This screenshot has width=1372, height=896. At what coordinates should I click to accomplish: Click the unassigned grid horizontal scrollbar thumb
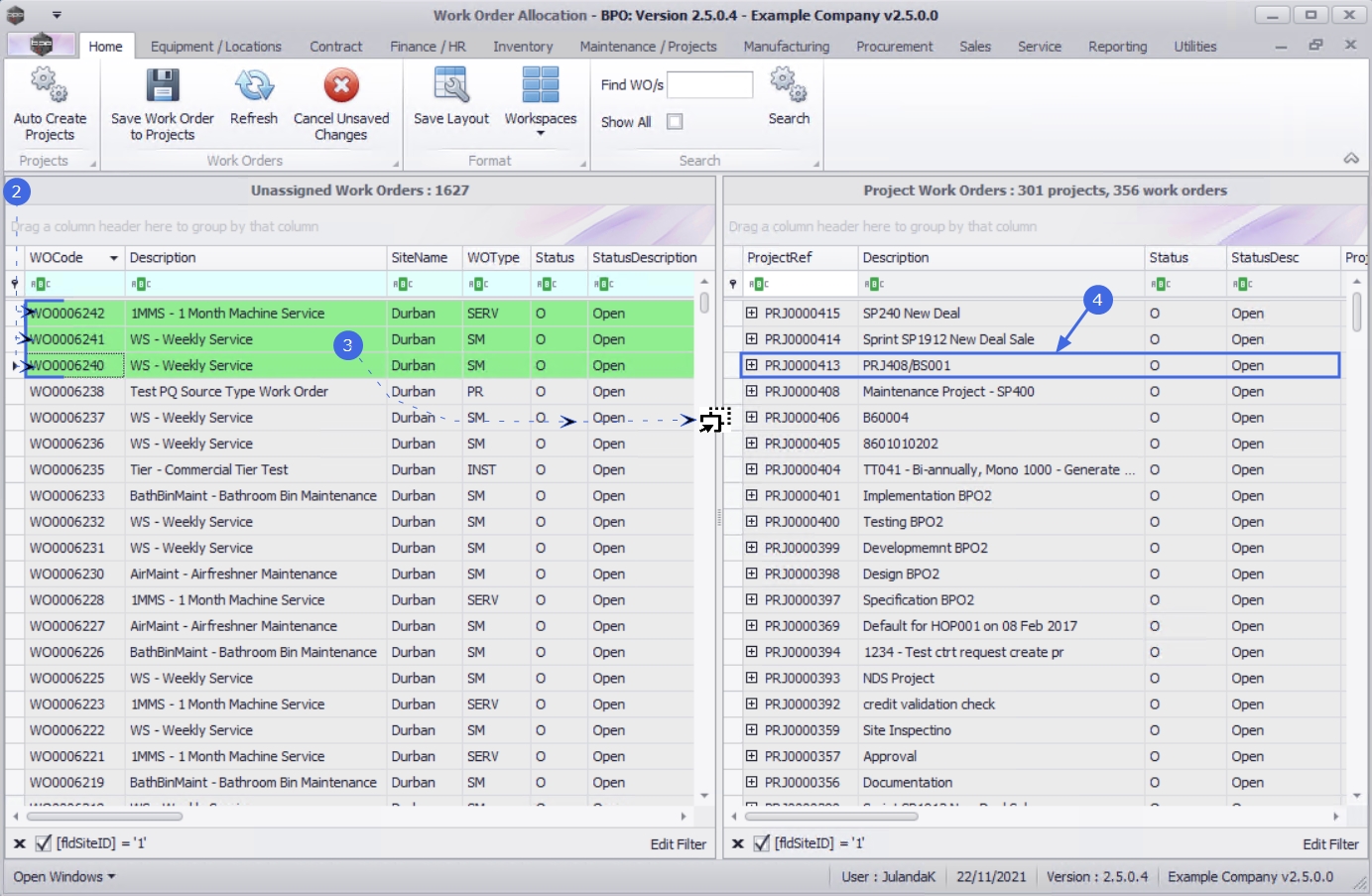pos(104,817)
